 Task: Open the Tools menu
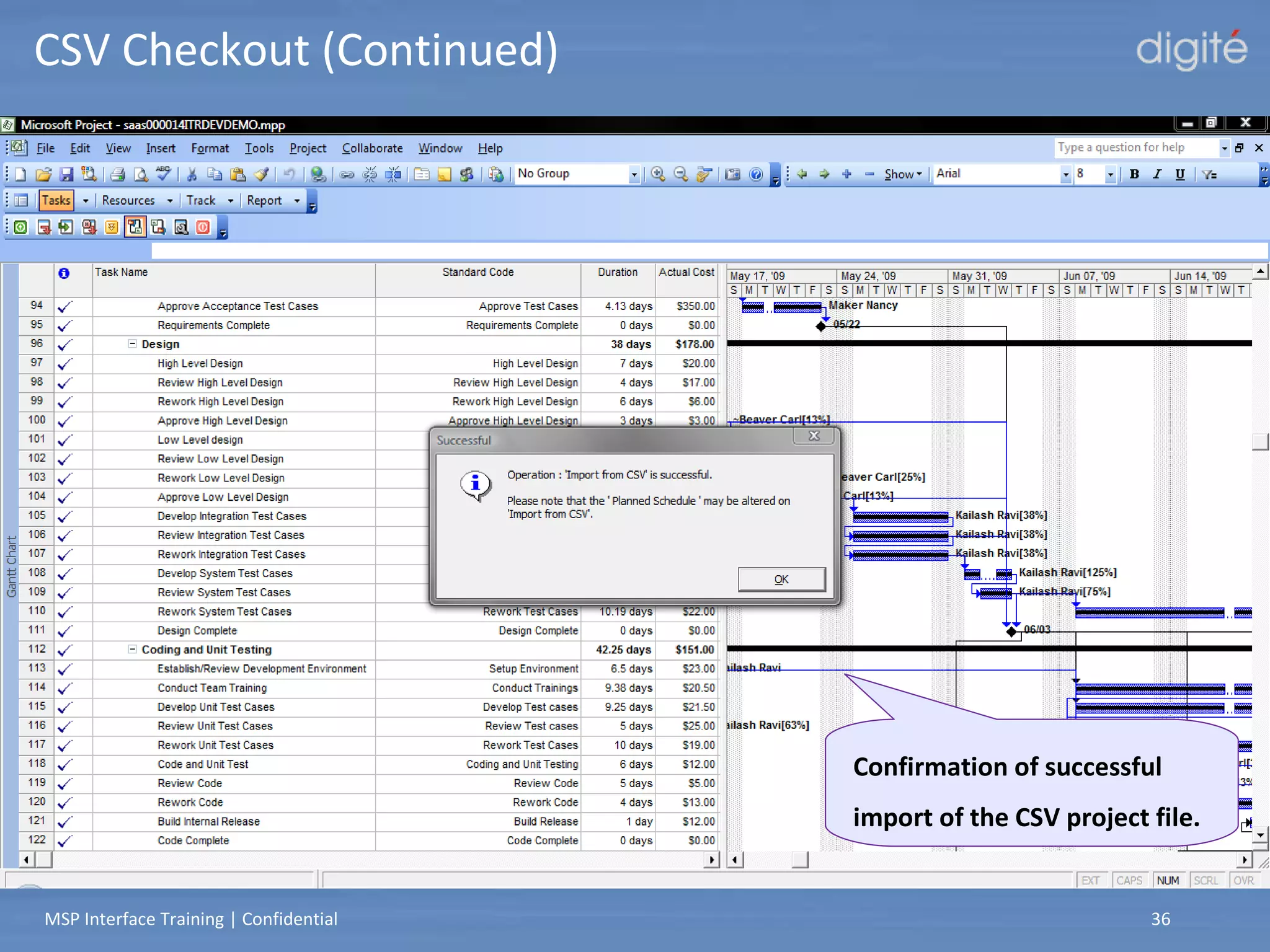click(x=259, y=148)
